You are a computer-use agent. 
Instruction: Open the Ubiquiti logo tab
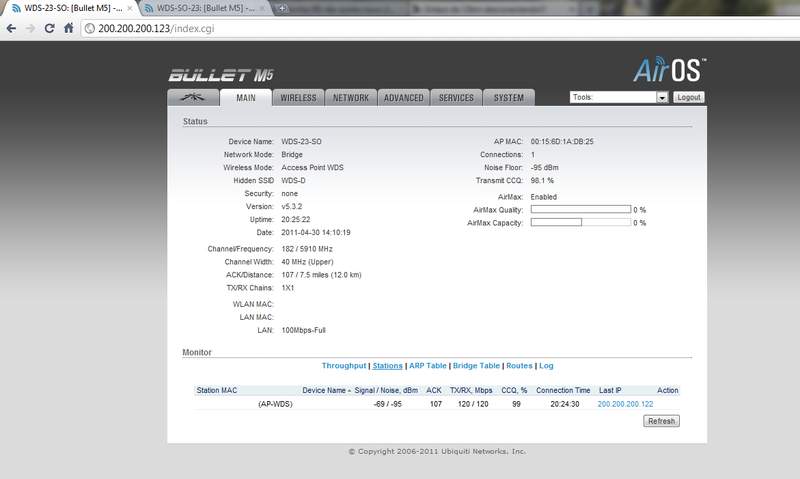pos(193,97)
